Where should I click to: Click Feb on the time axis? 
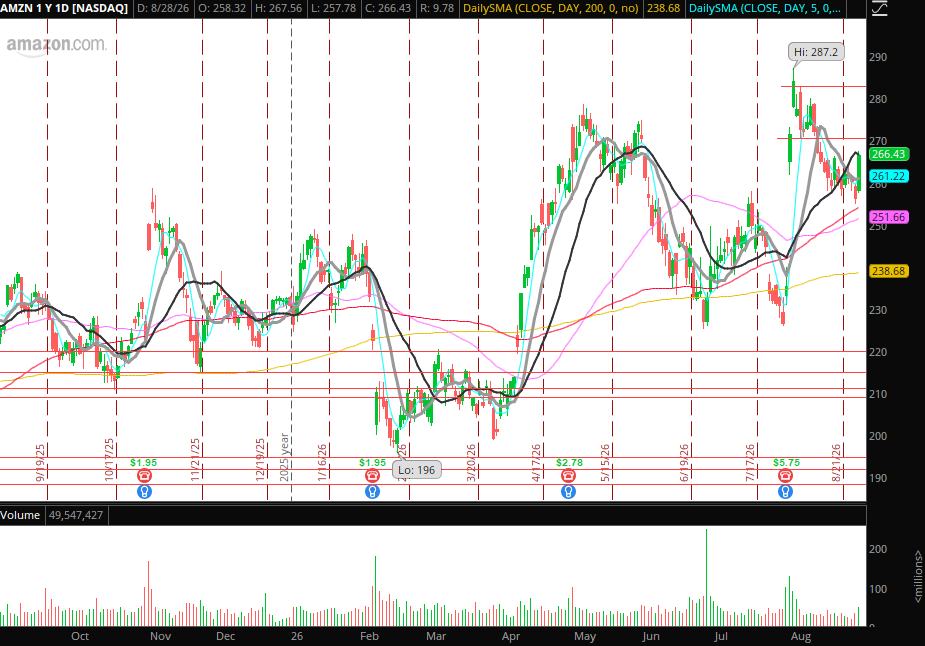coord(369,637)
